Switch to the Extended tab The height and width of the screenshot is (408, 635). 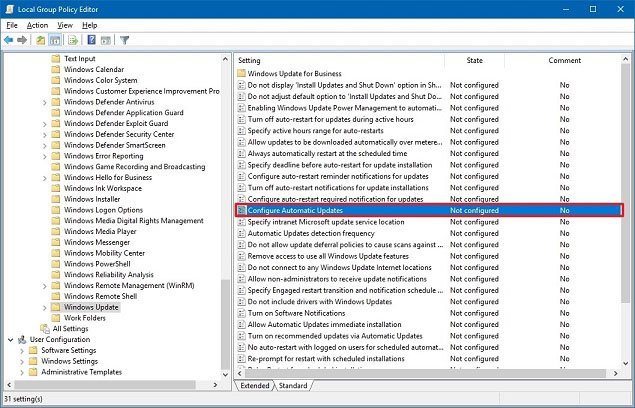click(254, 385)
